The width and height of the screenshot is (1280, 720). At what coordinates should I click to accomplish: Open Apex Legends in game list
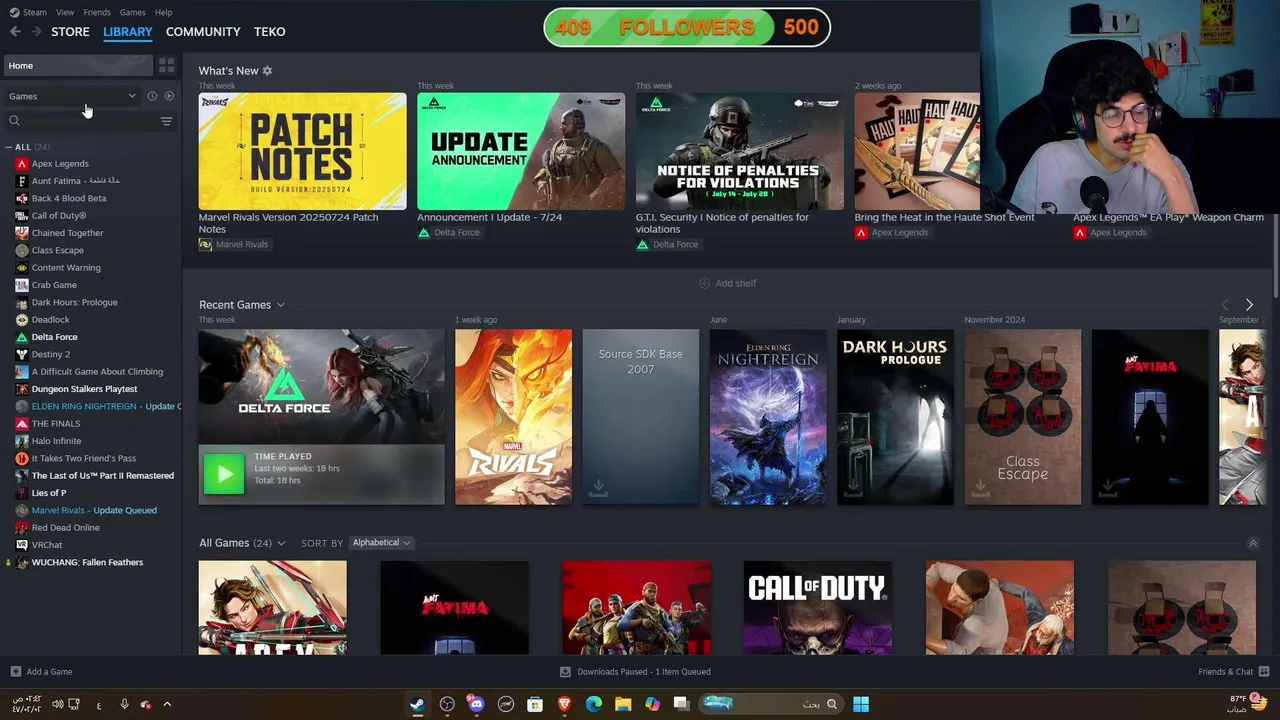point(60,164)
